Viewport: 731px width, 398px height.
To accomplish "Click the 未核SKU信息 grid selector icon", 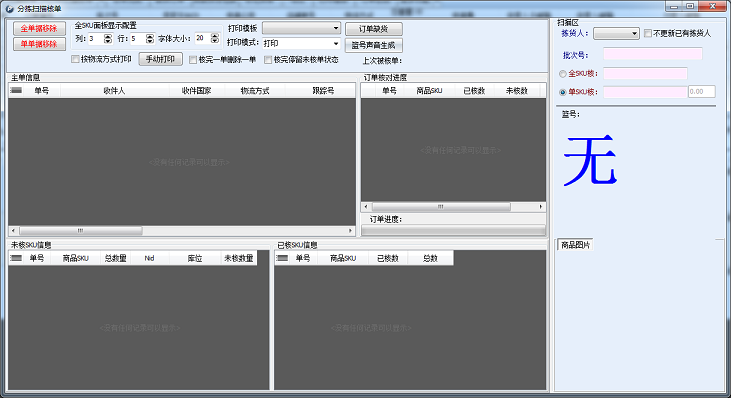I will (16, 258).
